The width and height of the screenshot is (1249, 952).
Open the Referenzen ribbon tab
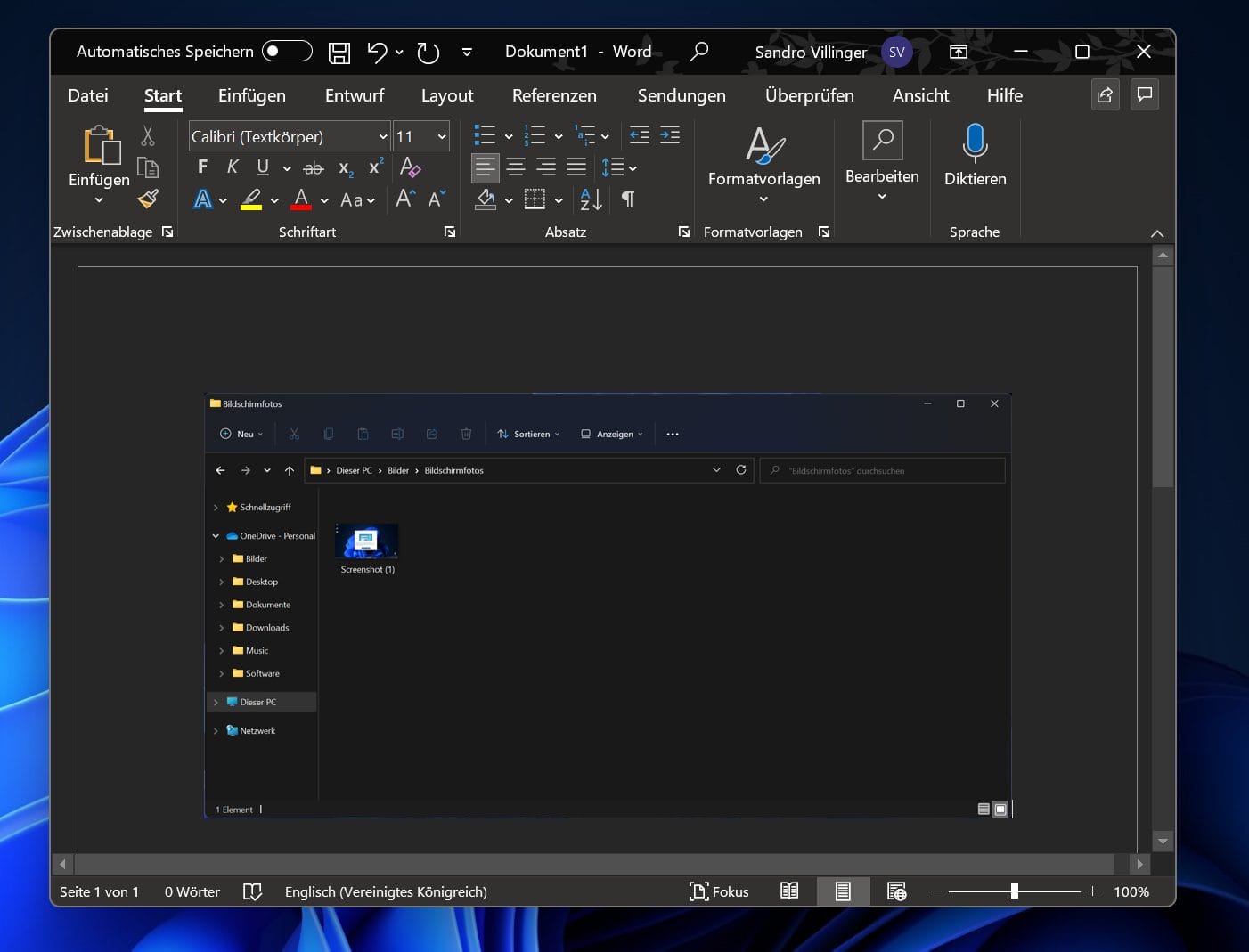[554, 95]
